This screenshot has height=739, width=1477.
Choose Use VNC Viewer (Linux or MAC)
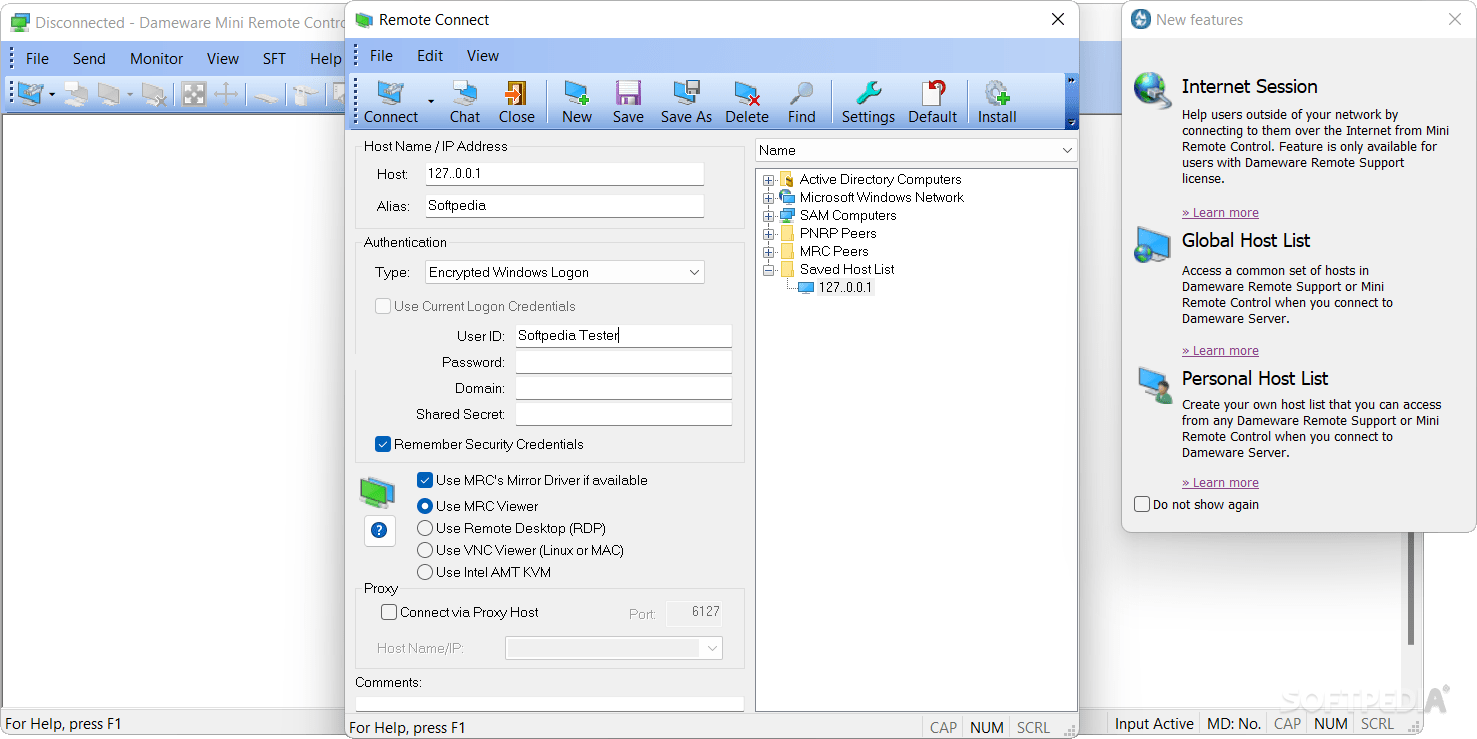click(425, 550)
